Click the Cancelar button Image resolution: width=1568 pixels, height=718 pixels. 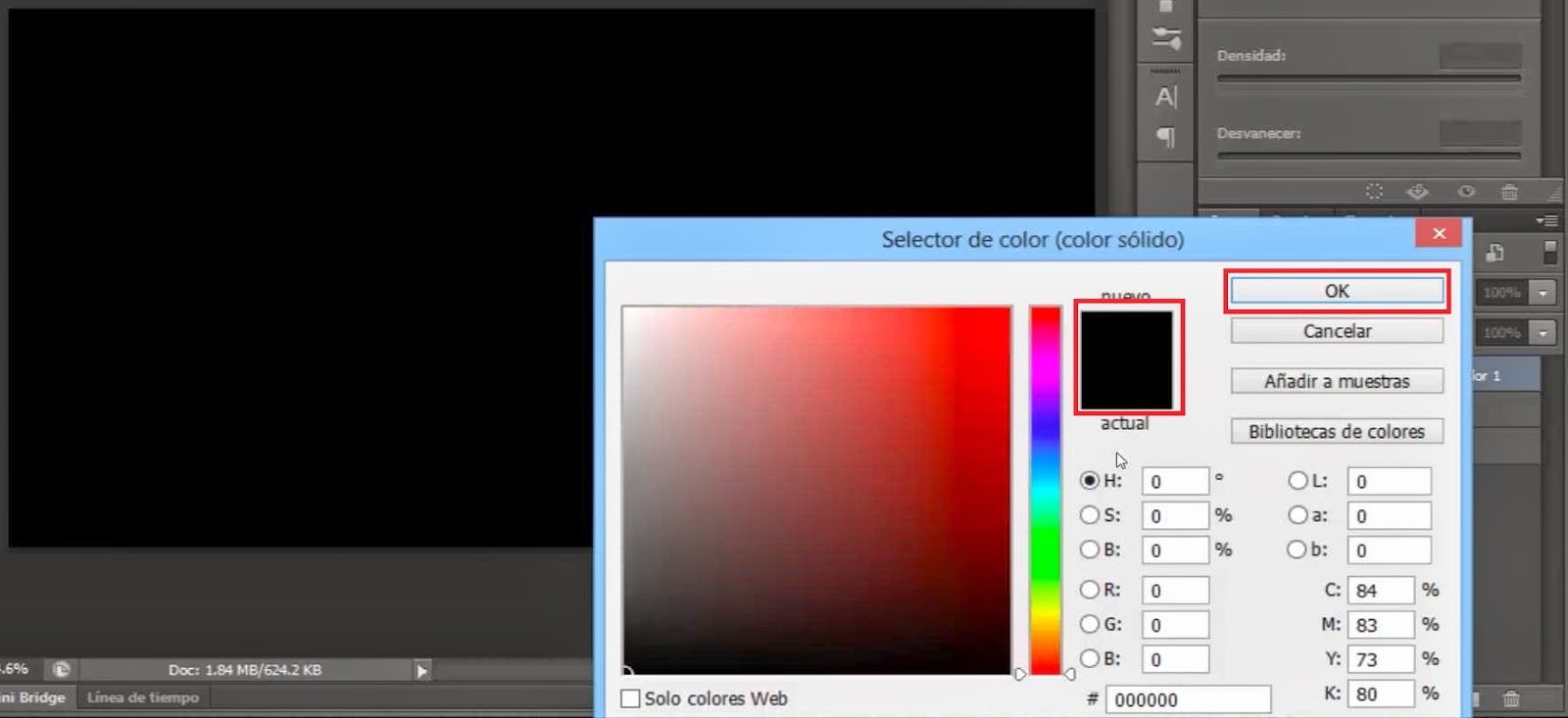click(1337, 331)
